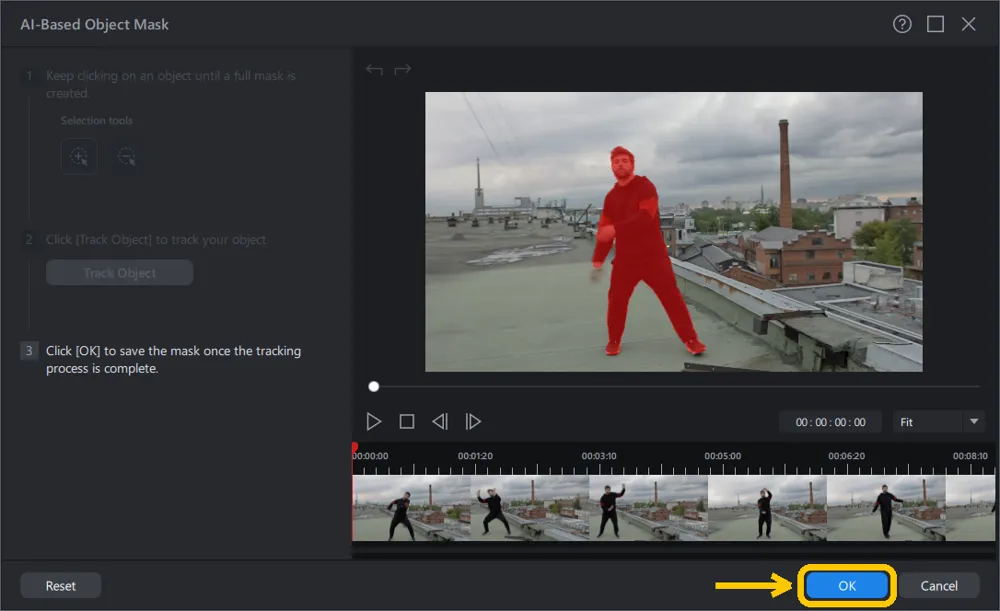Click the step 3 'Click [OK] to save' text
Viewport: 1000px width, 611px height.
[173, 360]
